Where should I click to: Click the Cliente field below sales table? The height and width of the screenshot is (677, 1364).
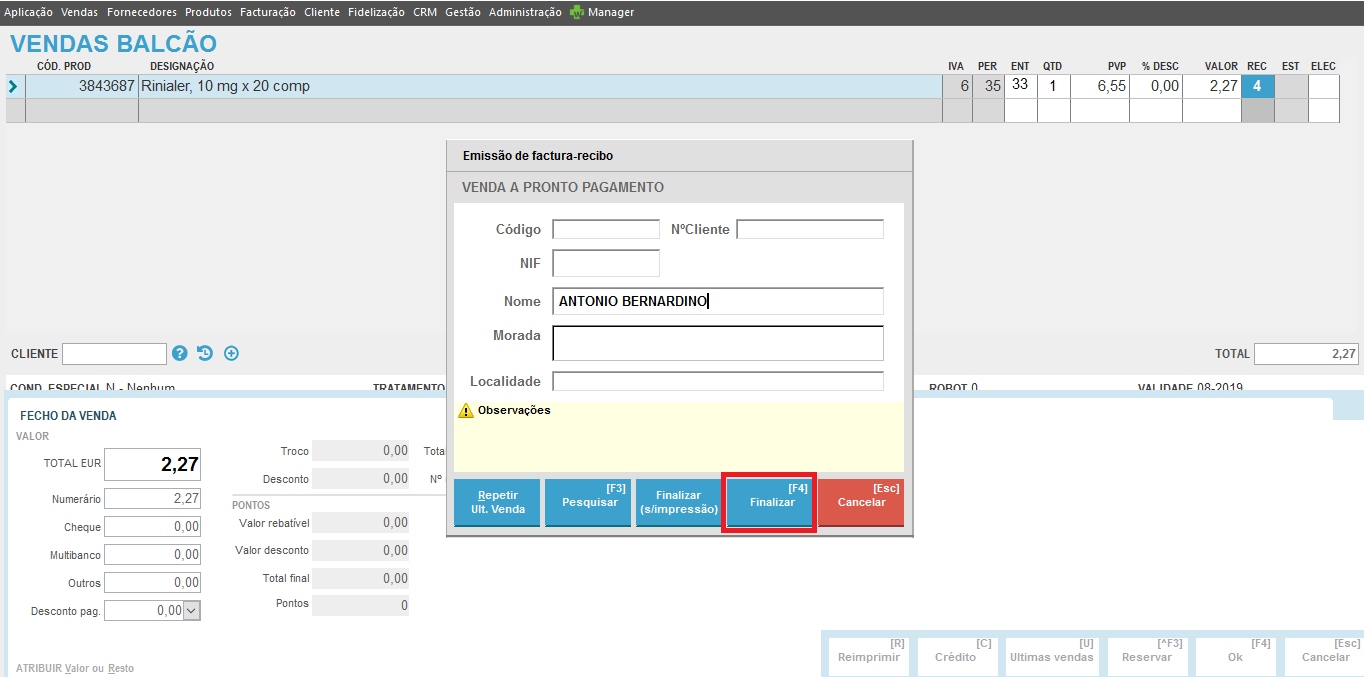coord(114,354)
